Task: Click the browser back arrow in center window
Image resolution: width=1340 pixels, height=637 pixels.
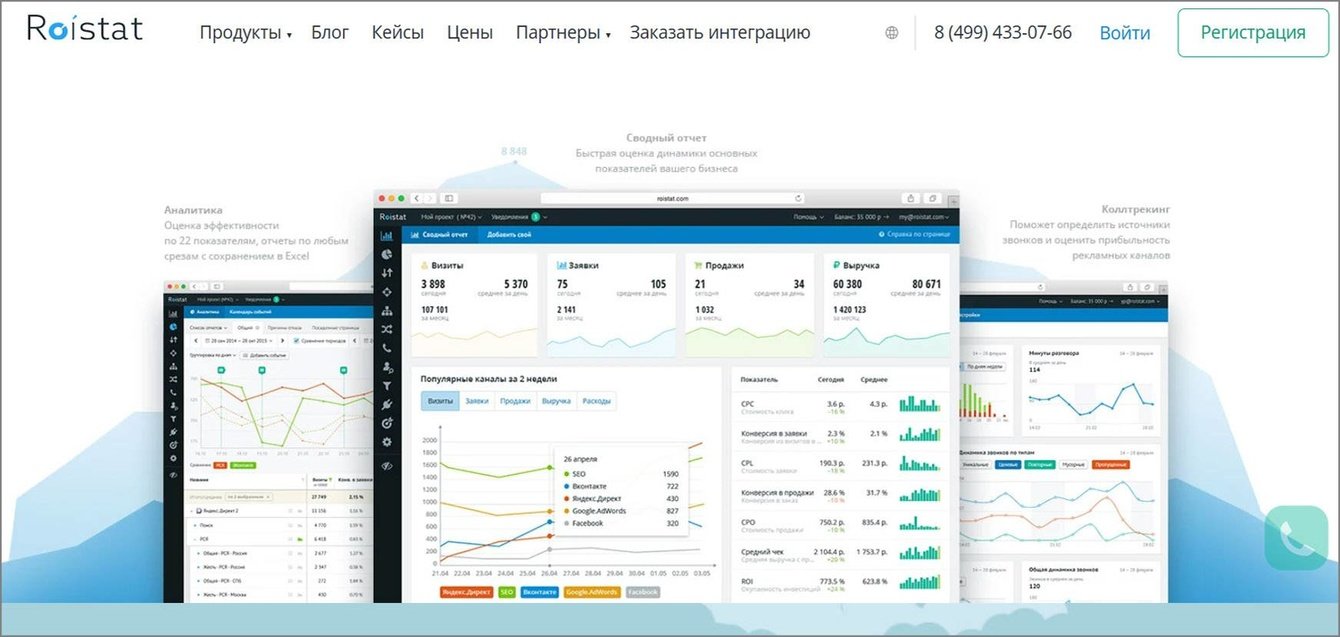Action: pos(419,199)
